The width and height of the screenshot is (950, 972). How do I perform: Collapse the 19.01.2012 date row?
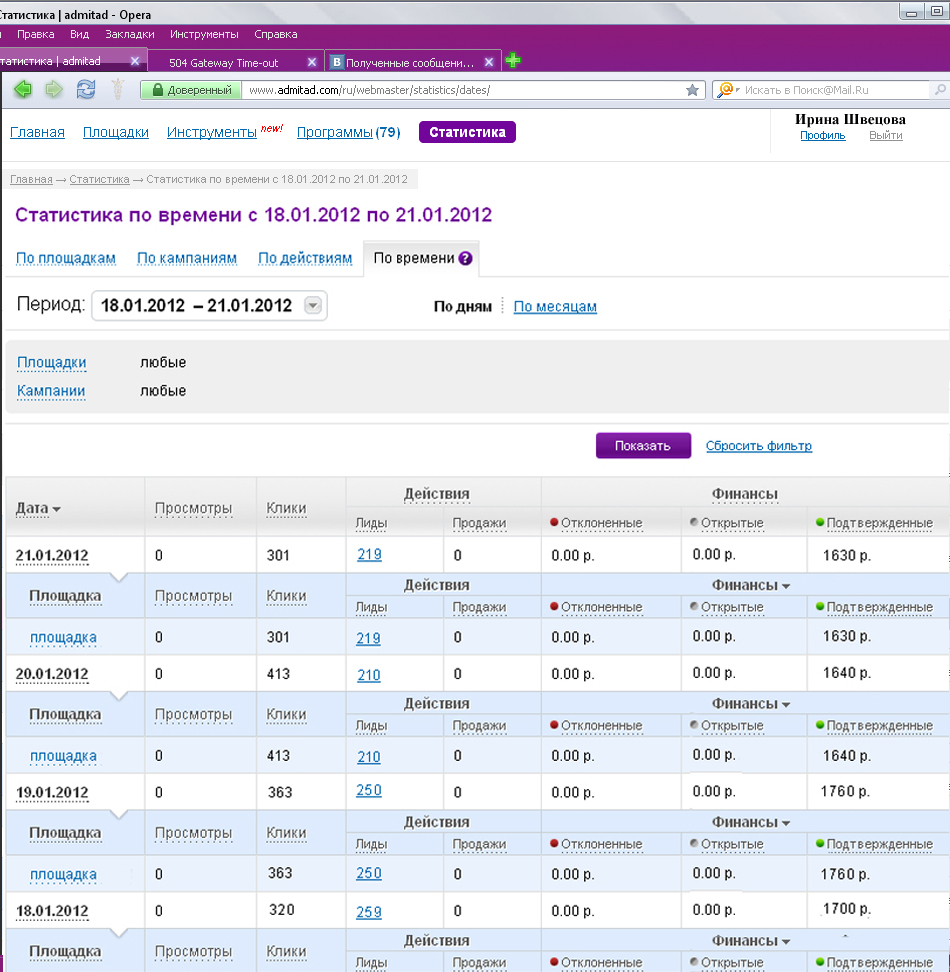tap(52, 792)
